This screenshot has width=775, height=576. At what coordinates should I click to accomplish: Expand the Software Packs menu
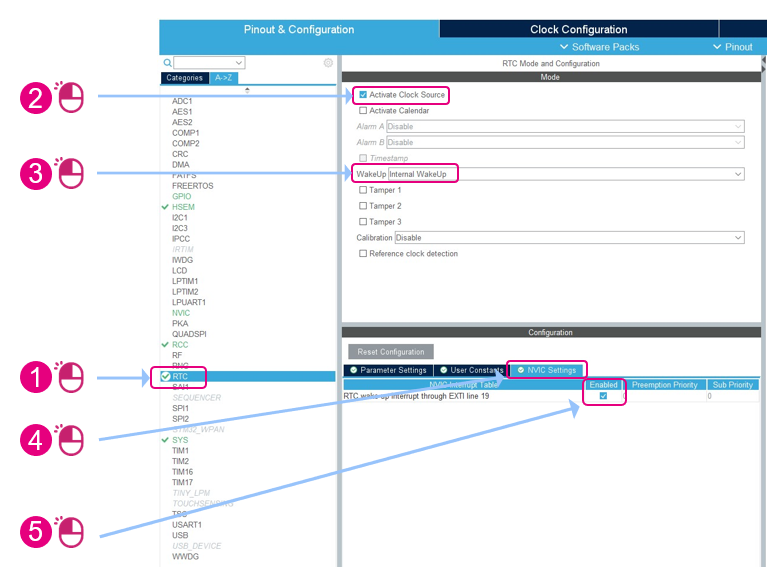pyautogui.click(x=600, y=47)
